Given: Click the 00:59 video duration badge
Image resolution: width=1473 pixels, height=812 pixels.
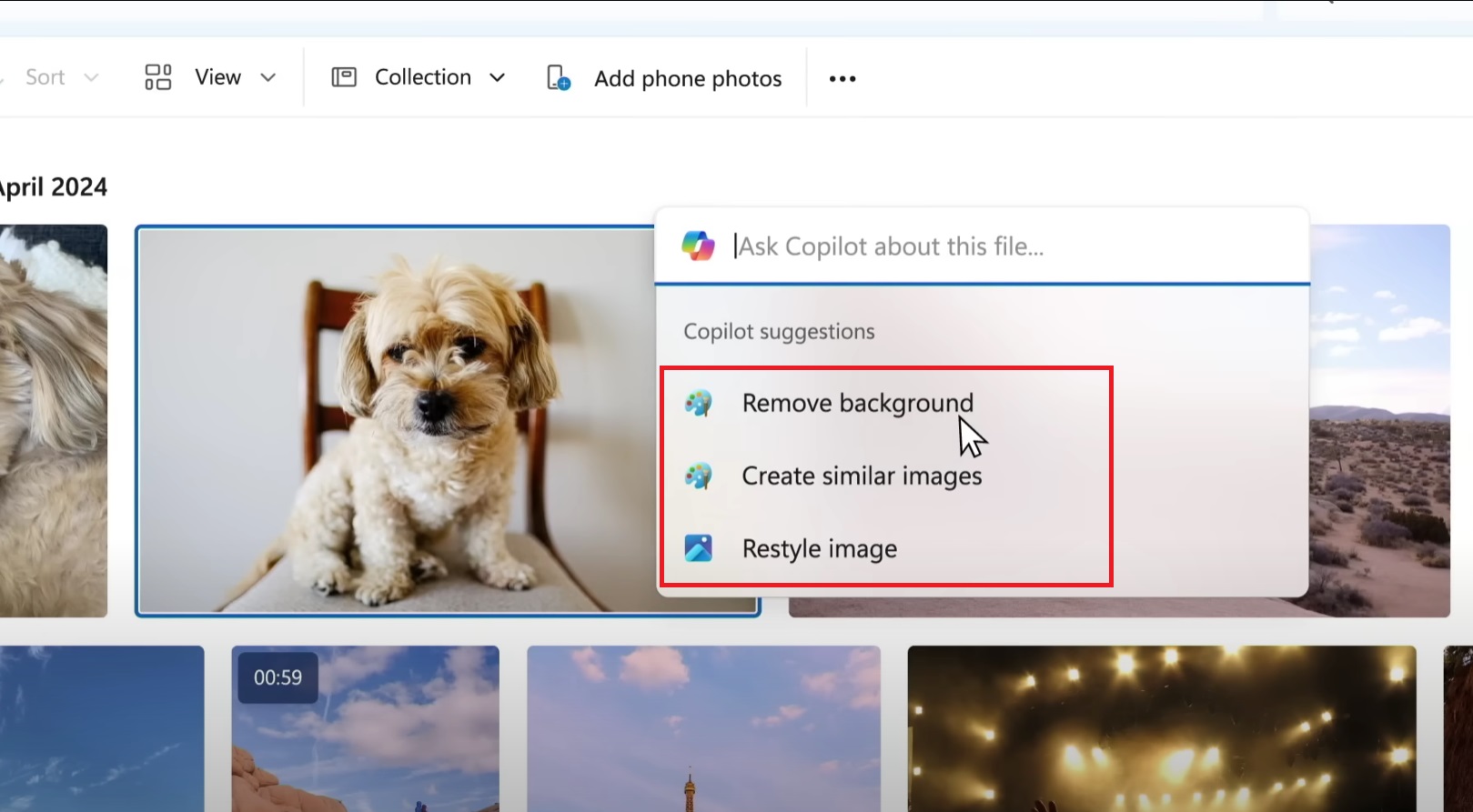Looking at the screenshot, I should 277,677.
